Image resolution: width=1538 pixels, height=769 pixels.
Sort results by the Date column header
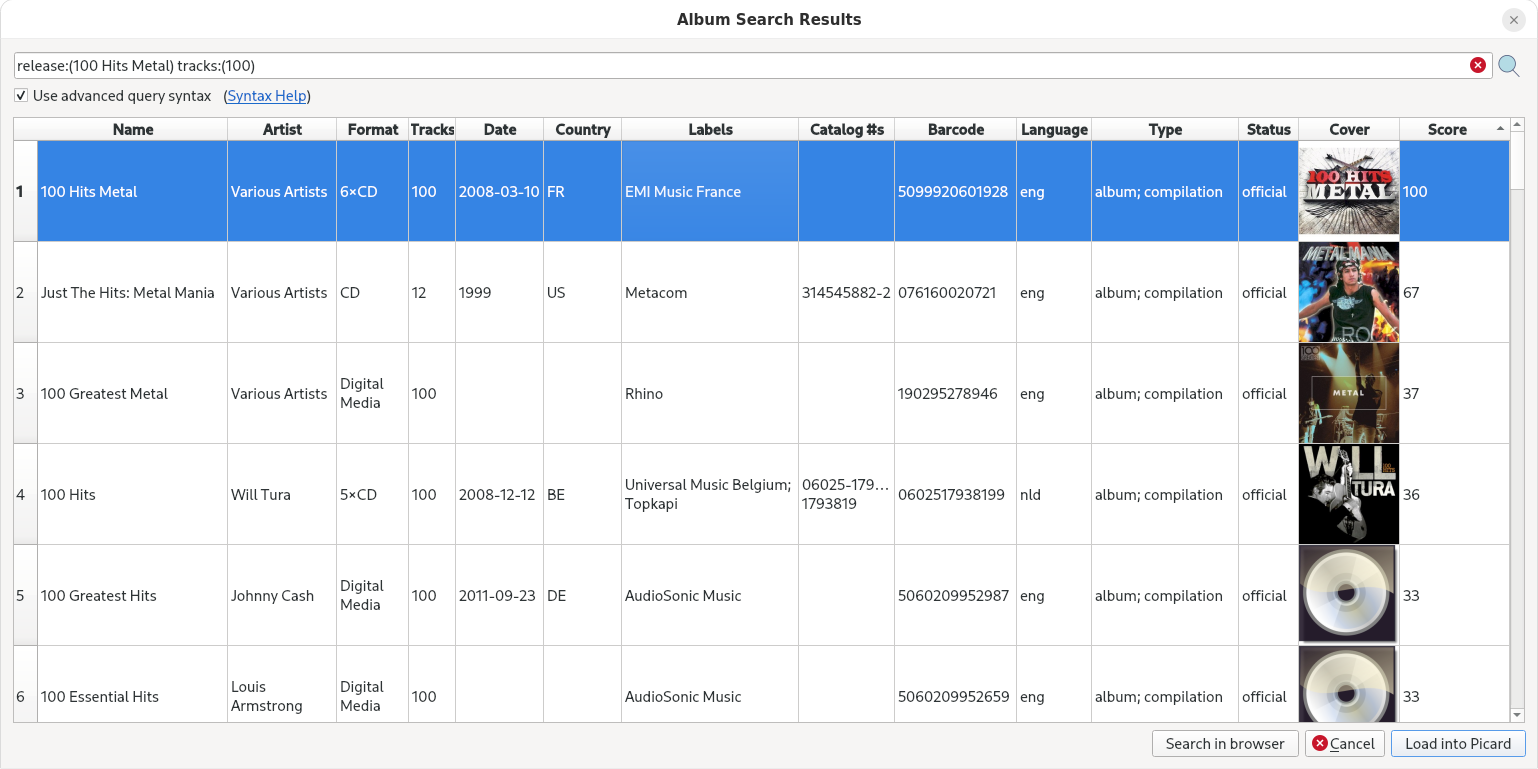[x=499, y=129]
